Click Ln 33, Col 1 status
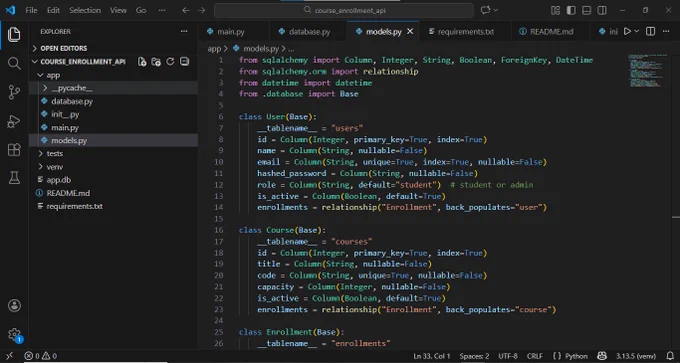This screenshot has height=363, width=680. [432, 356]
